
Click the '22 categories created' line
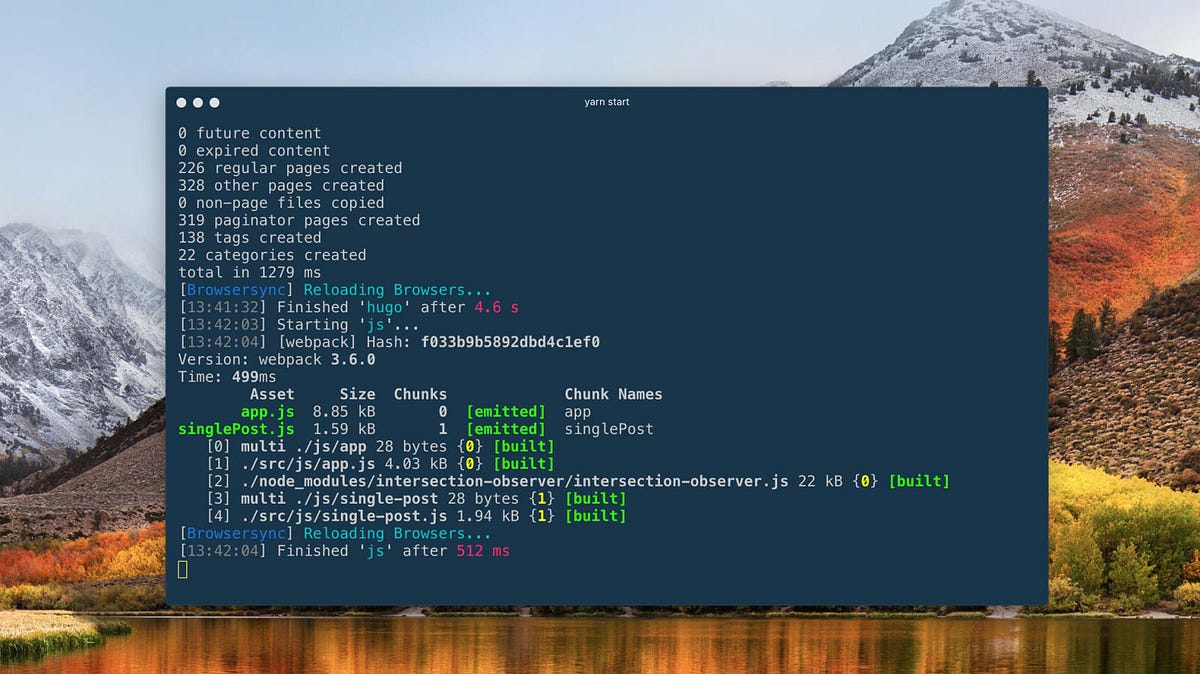point(272,255)
